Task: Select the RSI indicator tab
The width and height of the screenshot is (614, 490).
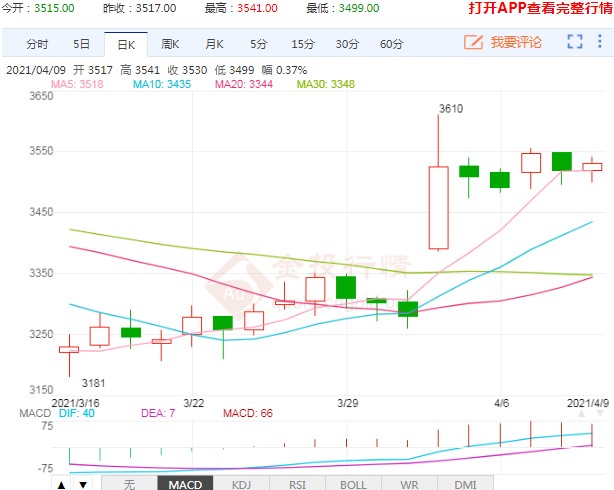Action: 296,484
